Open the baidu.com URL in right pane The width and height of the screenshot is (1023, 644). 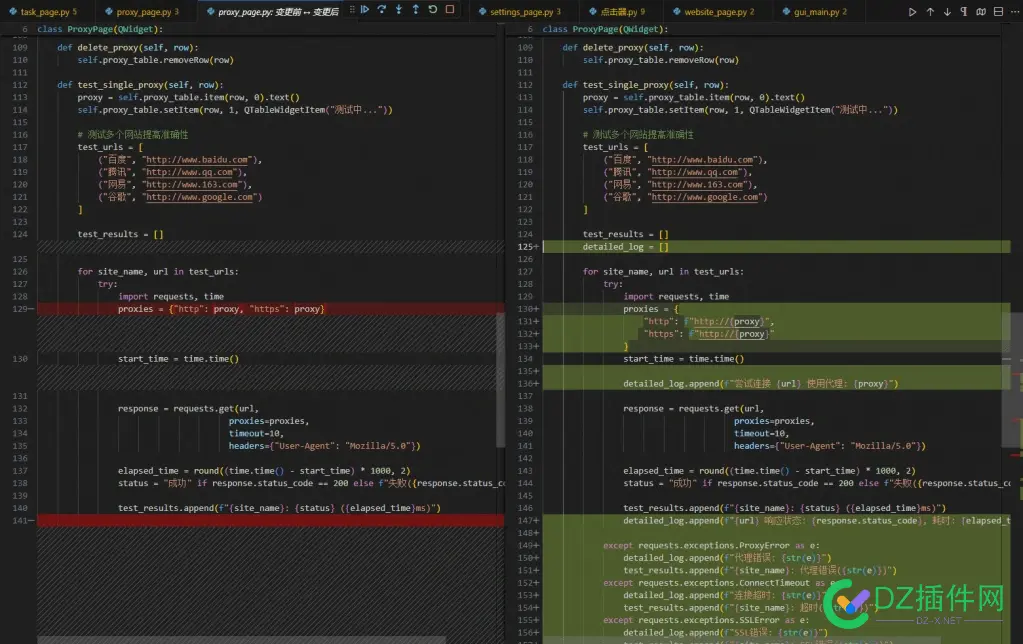pos(703,160)
